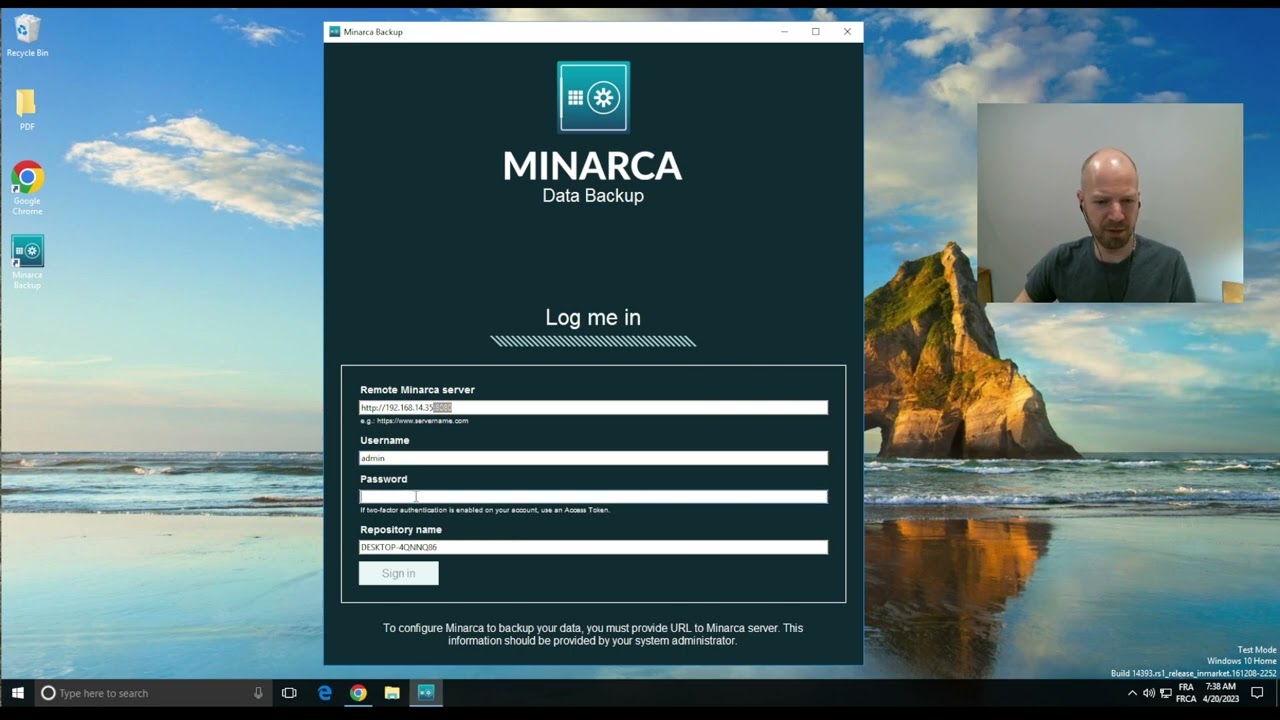Image resolution: width=1280 pixels, height=720 pixels.
Task: Click the Remote Minarca server URL field
Action: point(593,407)
